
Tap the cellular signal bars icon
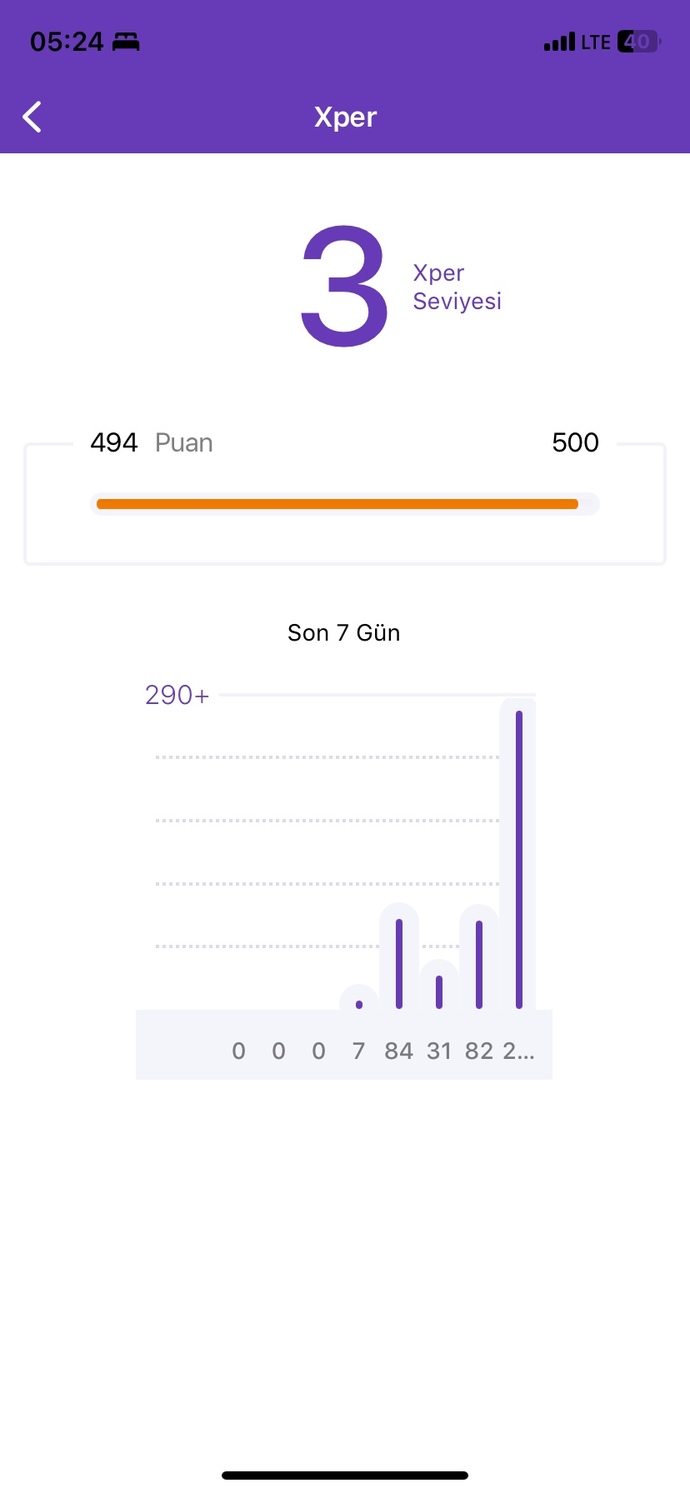(559, 42)
